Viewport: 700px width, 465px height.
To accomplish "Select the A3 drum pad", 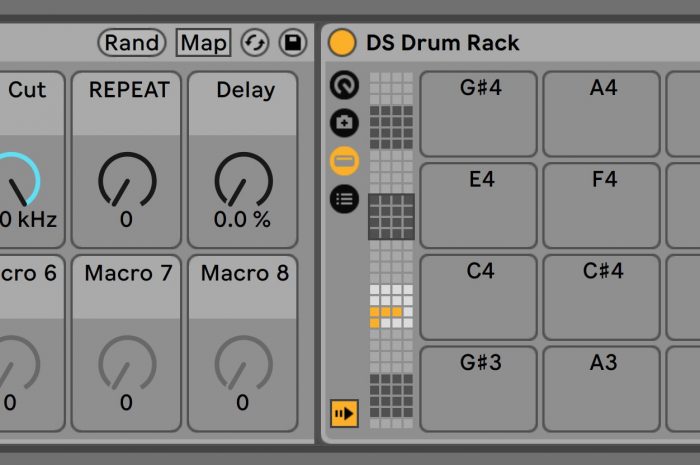I will (x=602, y=389).
